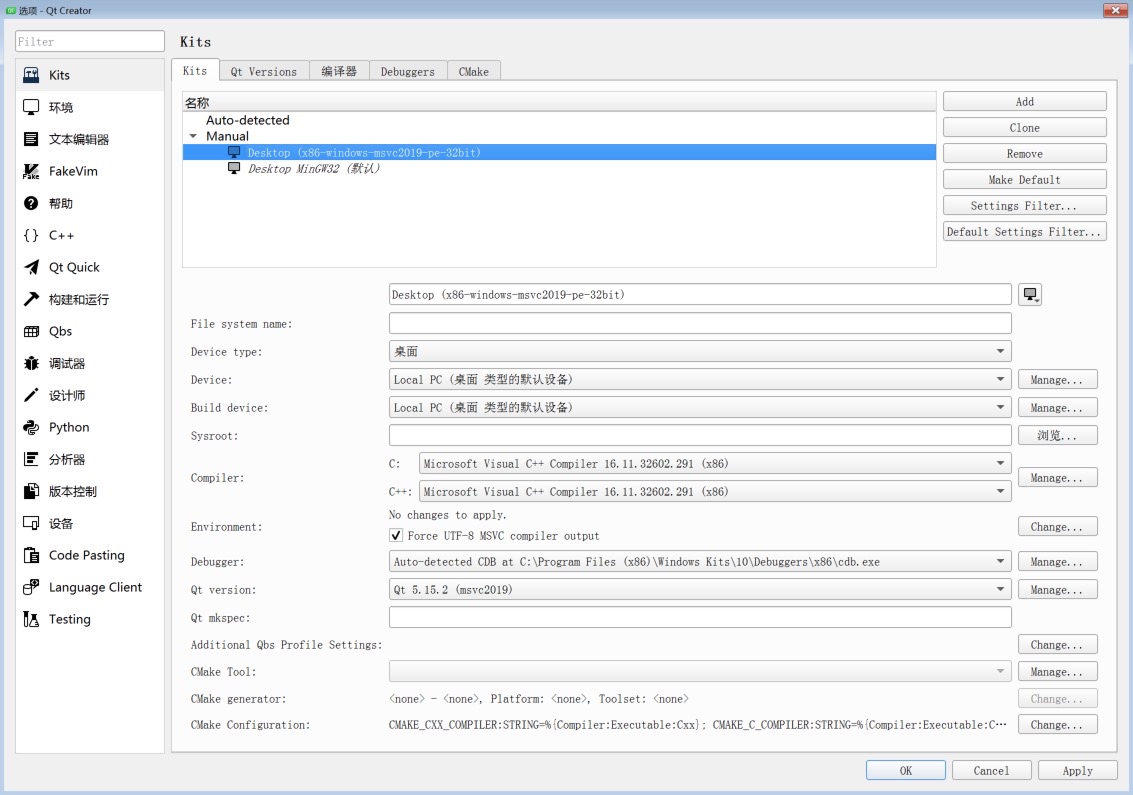Click the File system name field
The image size is (1133, 795).
[x=699, y=323]
